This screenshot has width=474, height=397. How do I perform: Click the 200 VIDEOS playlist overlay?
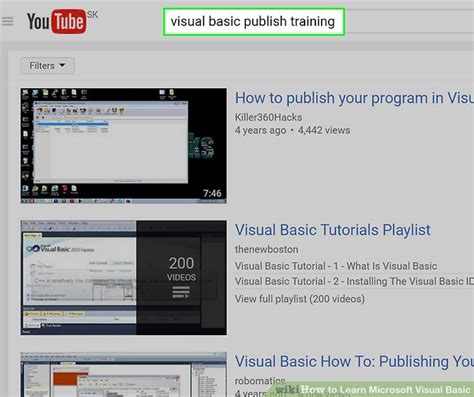[181, 277]
